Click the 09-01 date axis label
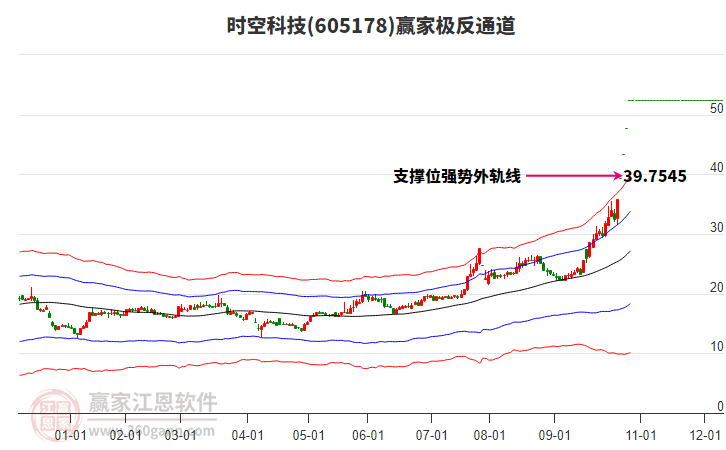 click(554, 435)
